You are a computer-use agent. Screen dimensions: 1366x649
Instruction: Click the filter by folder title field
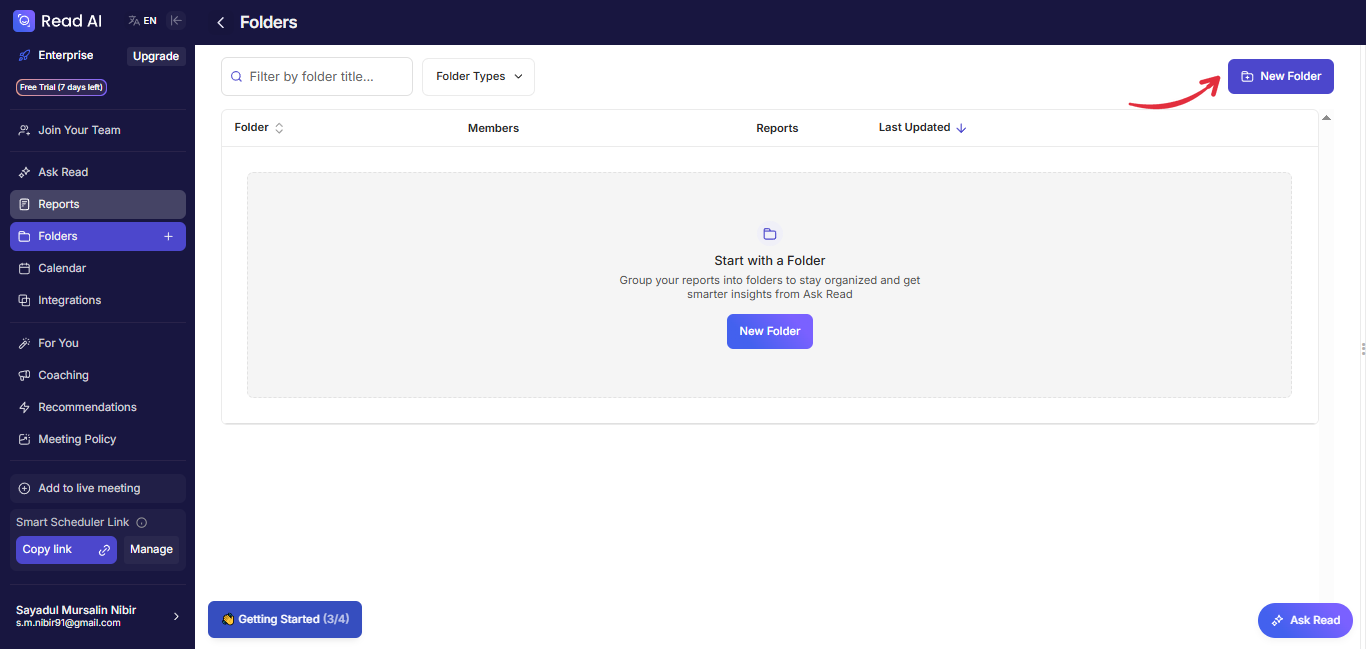(x=317, y=77)
